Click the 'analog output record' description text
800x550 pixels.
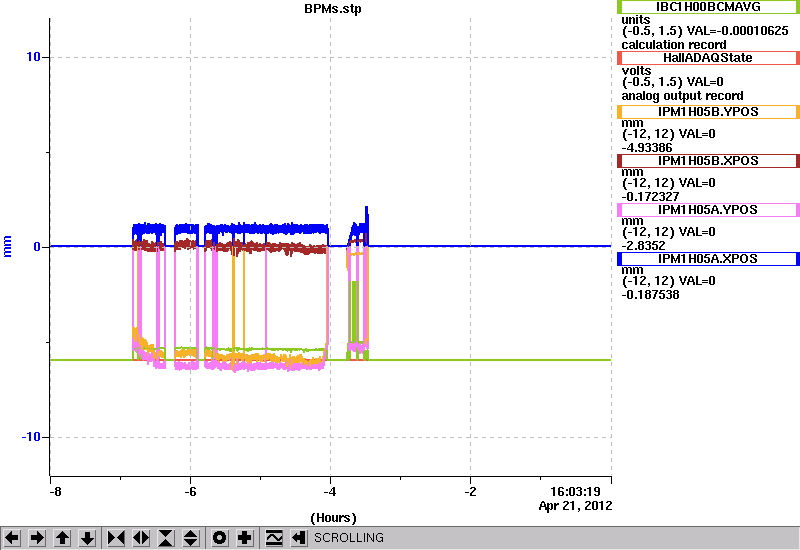pos(682,96)
